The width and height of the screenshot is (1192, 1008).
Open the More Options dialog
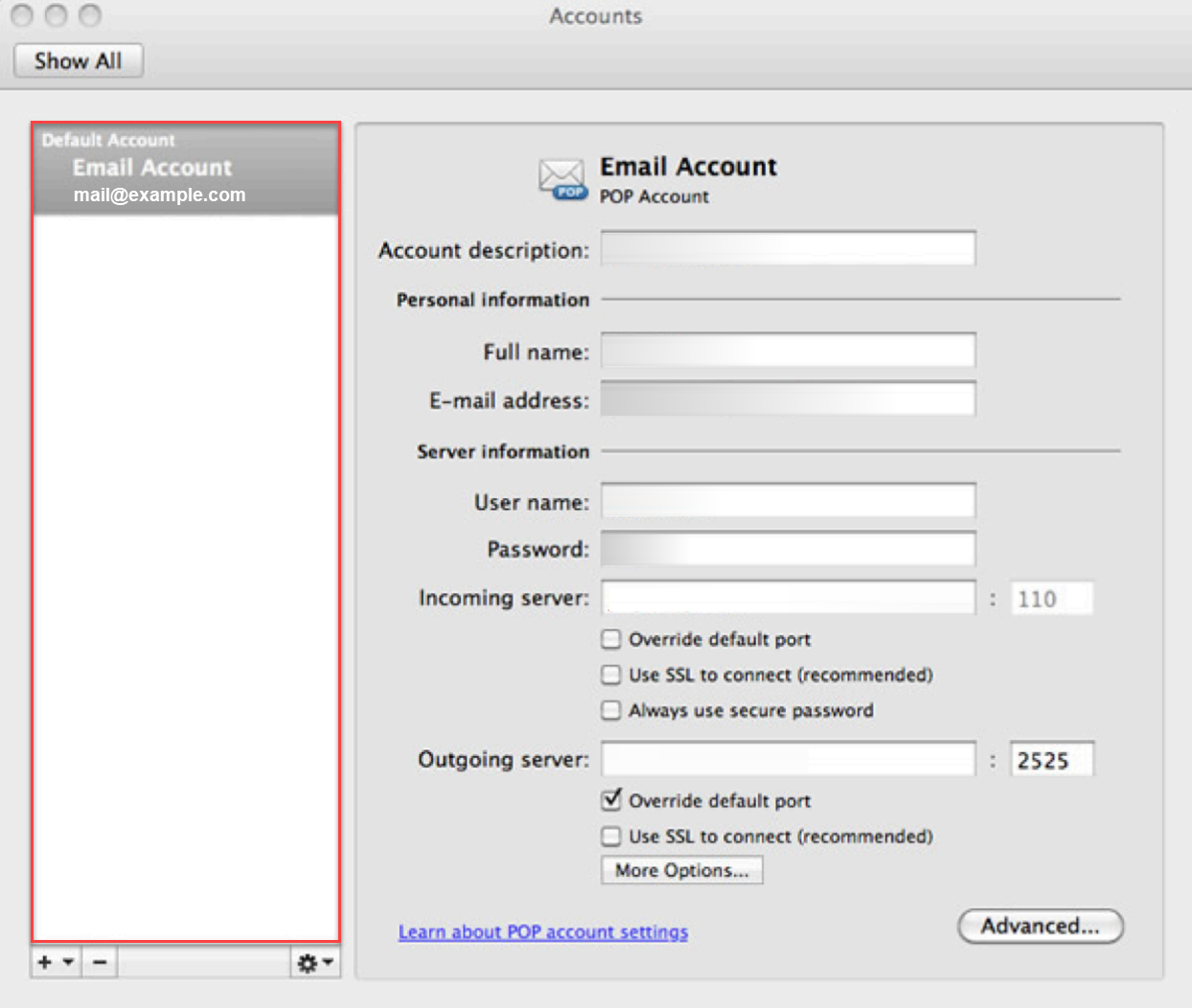(681, 870)
